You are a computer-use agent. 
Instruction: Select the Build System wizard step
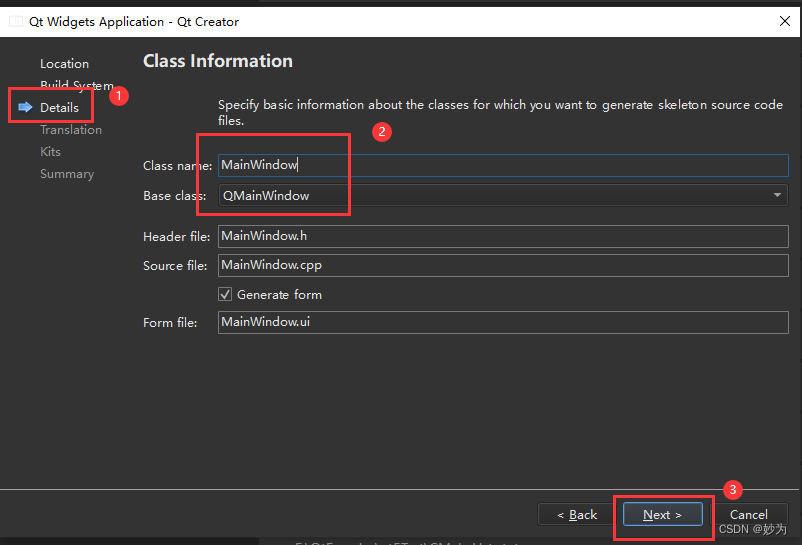[77, 85]
